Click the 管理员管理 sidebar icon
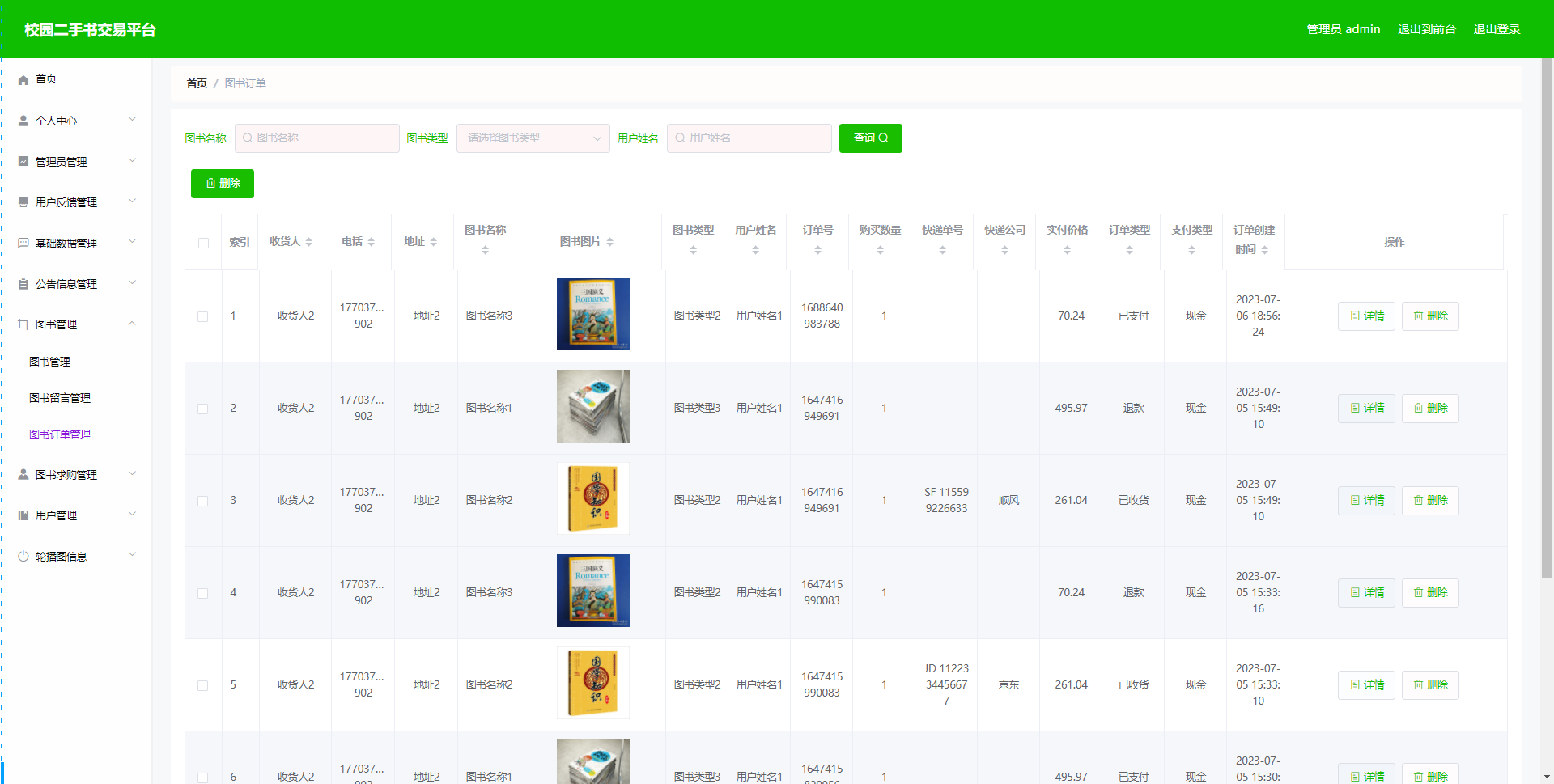Image resolution: width=1554 pixels, height=784 pixels. pos(23,162)
